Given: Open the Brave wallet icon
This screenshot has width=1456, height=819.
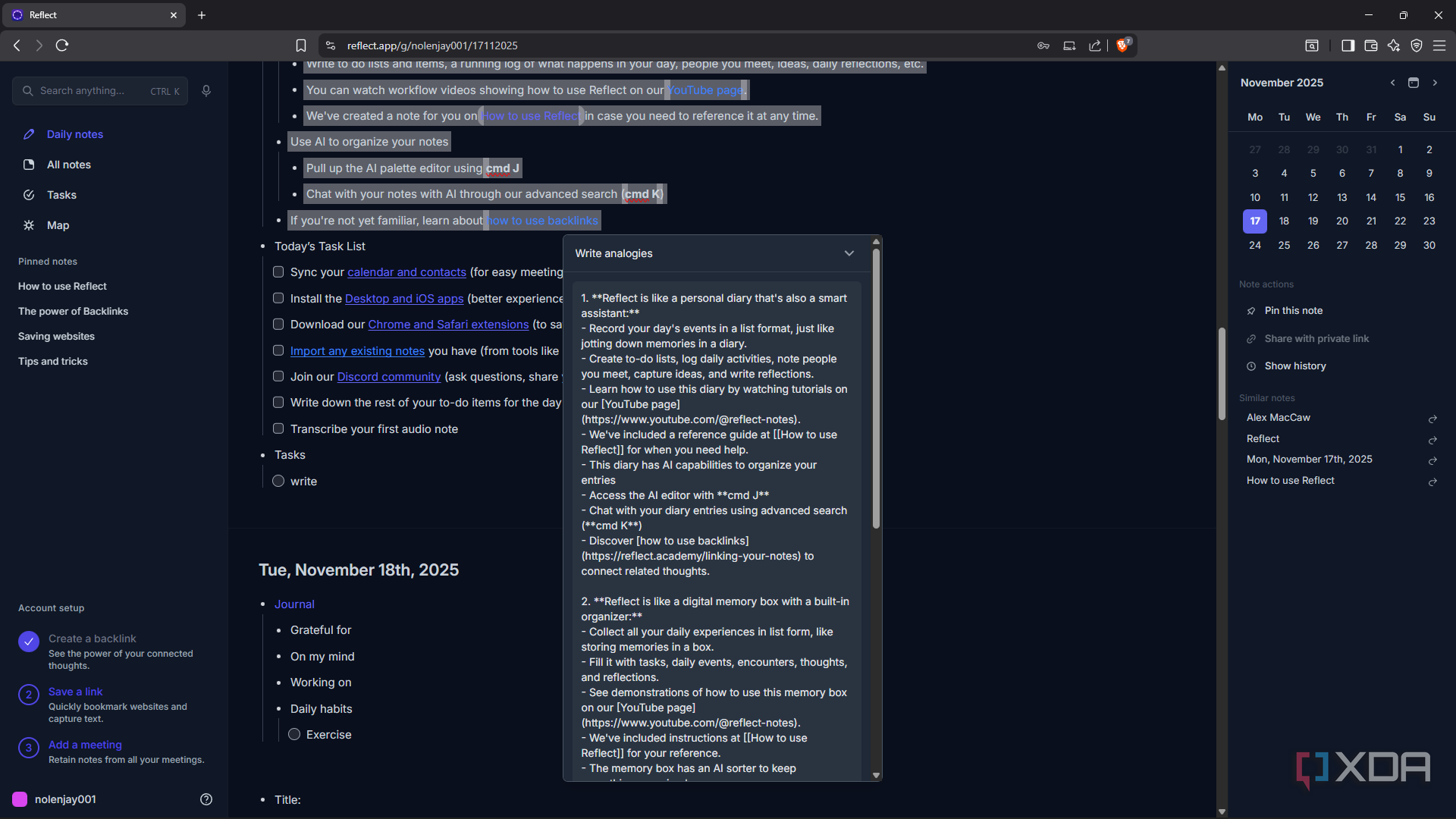Looking at the screenshot, I should pos(1371,45).
